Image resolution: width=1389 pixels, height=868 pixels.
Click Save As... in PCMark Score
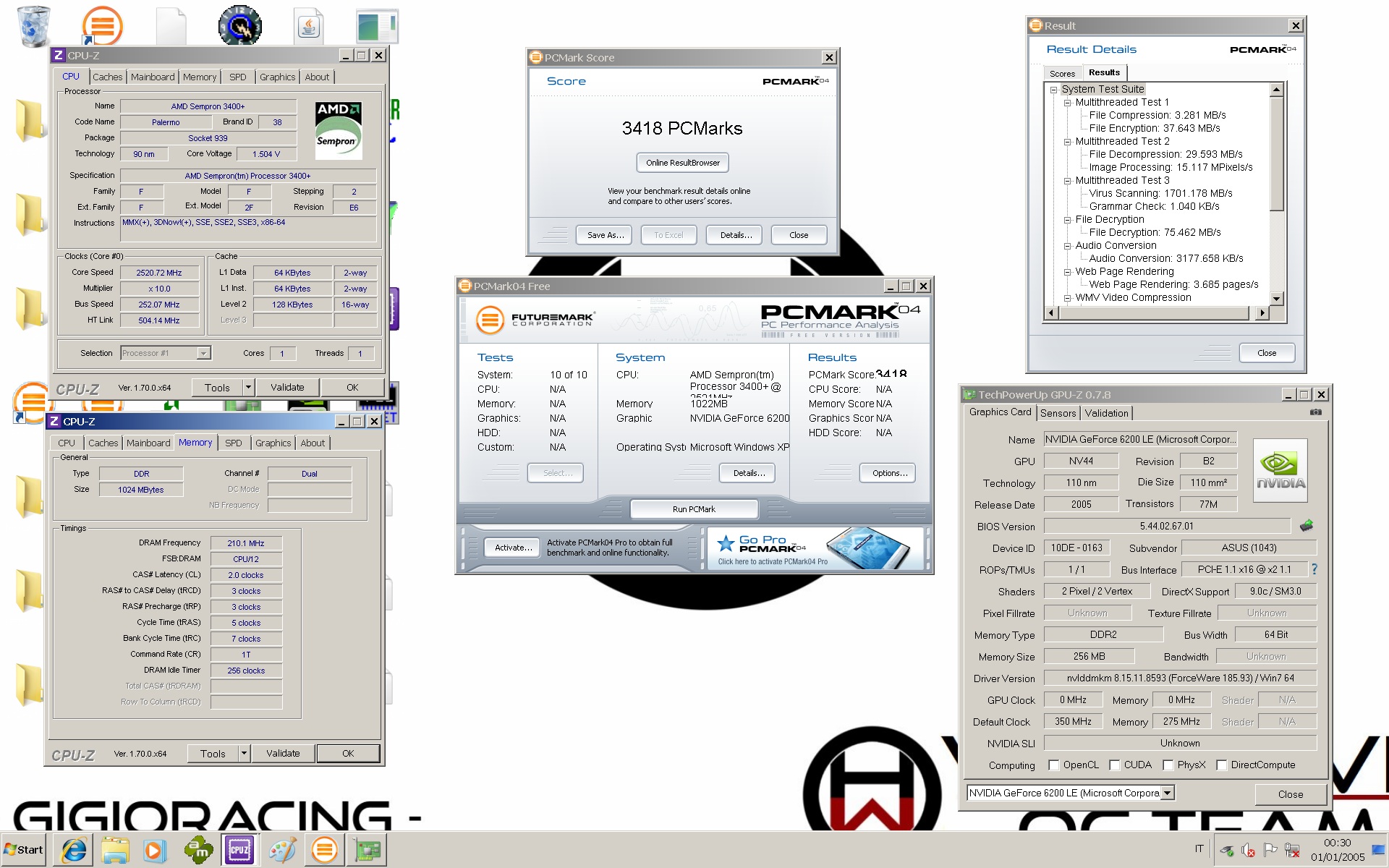point(605,235)
